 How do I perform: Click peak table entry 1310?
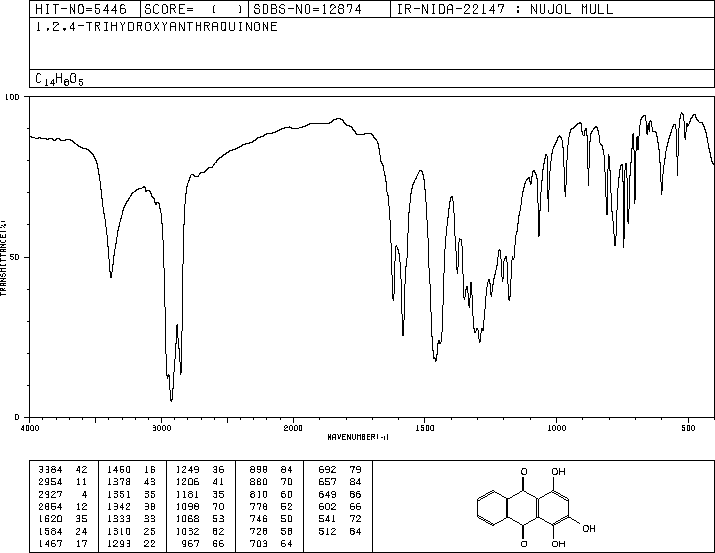point(119,532)
